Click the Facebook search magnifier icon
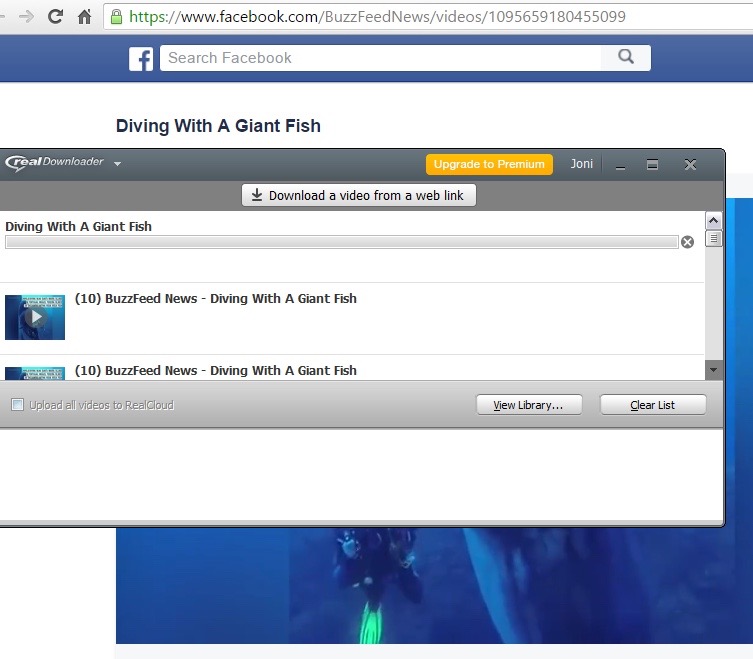Viewport: 753px width, 659px height. 626,57
